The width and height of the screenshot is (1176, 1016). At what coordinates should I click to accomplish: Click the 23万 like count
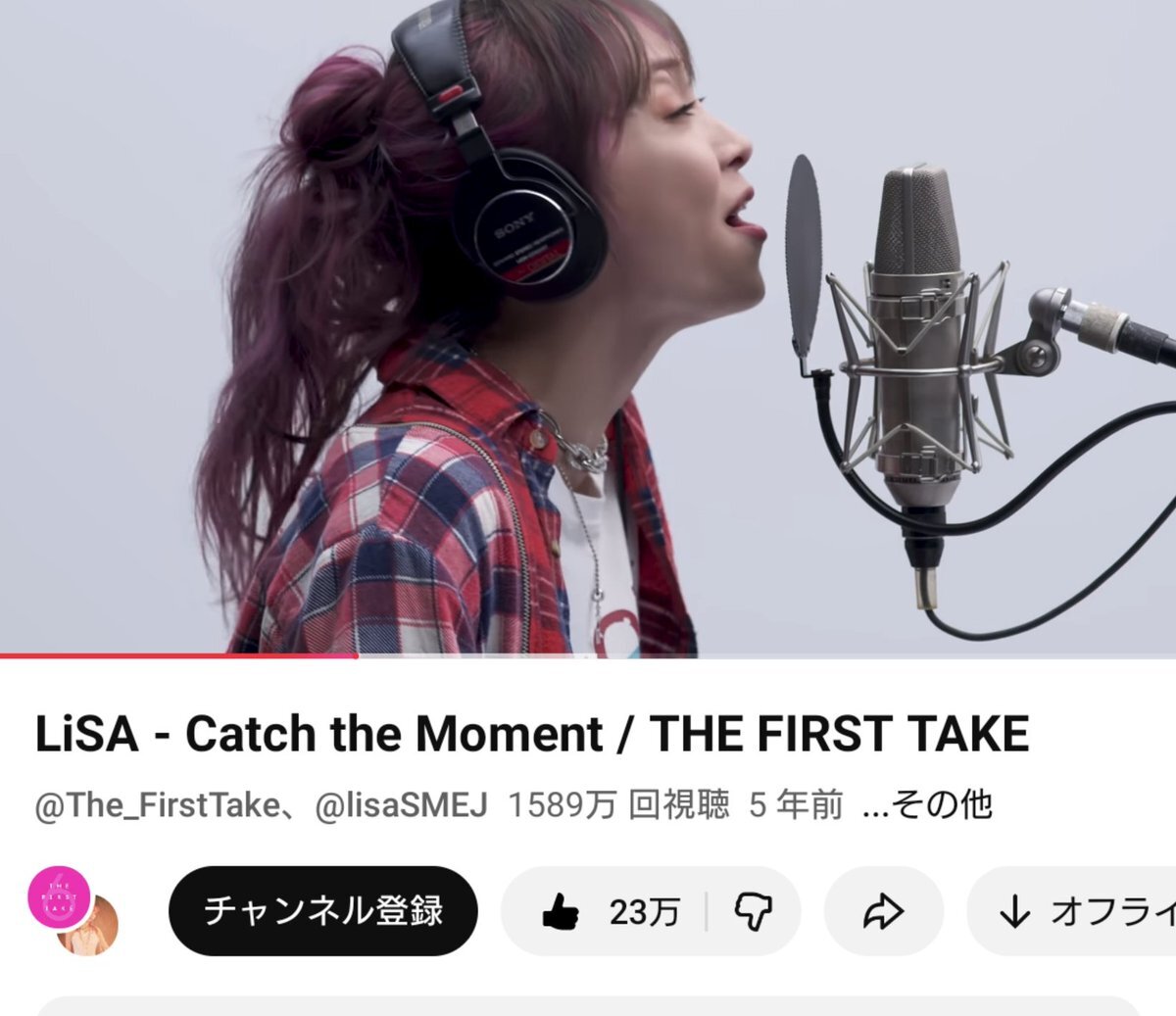pos(644,912)
